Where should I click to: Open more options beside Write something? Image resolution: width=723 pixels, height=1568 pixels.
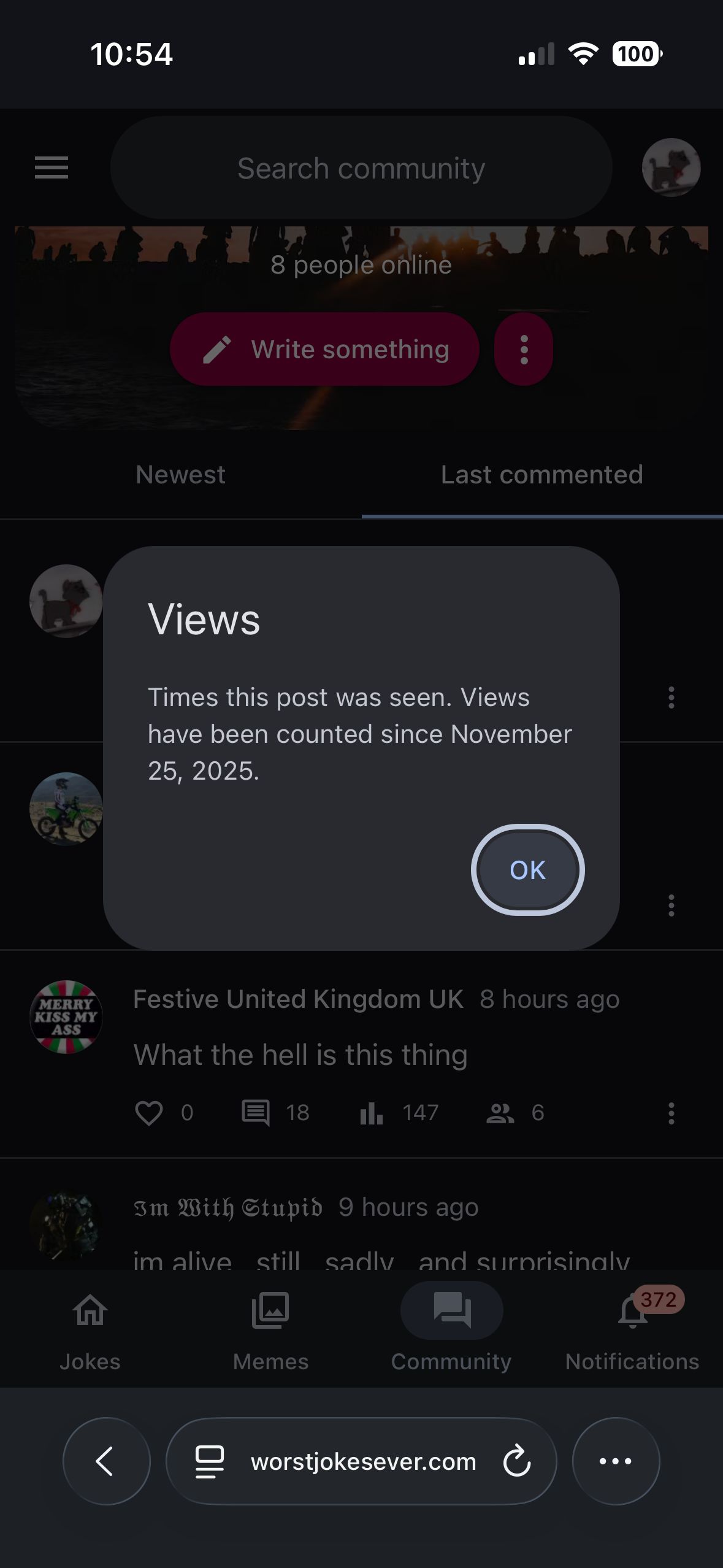click(524, 349)
